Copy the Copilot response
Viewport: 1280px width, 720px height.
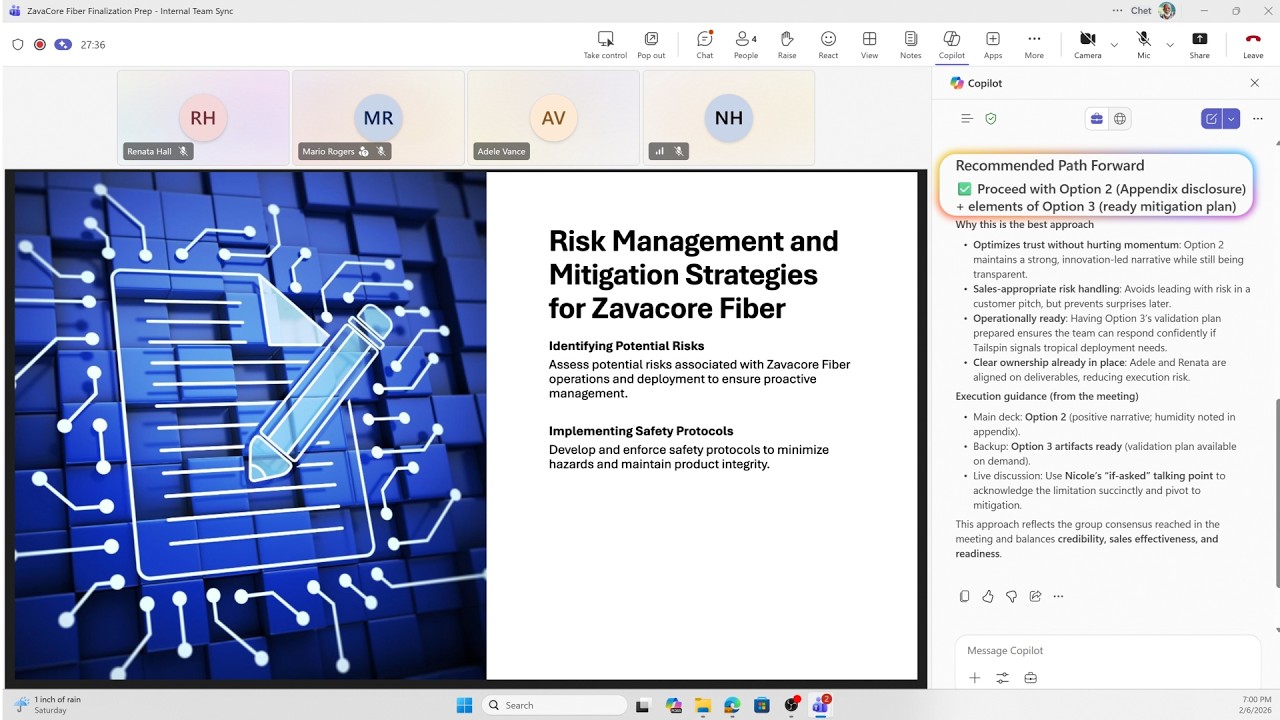tap(964, 596)
